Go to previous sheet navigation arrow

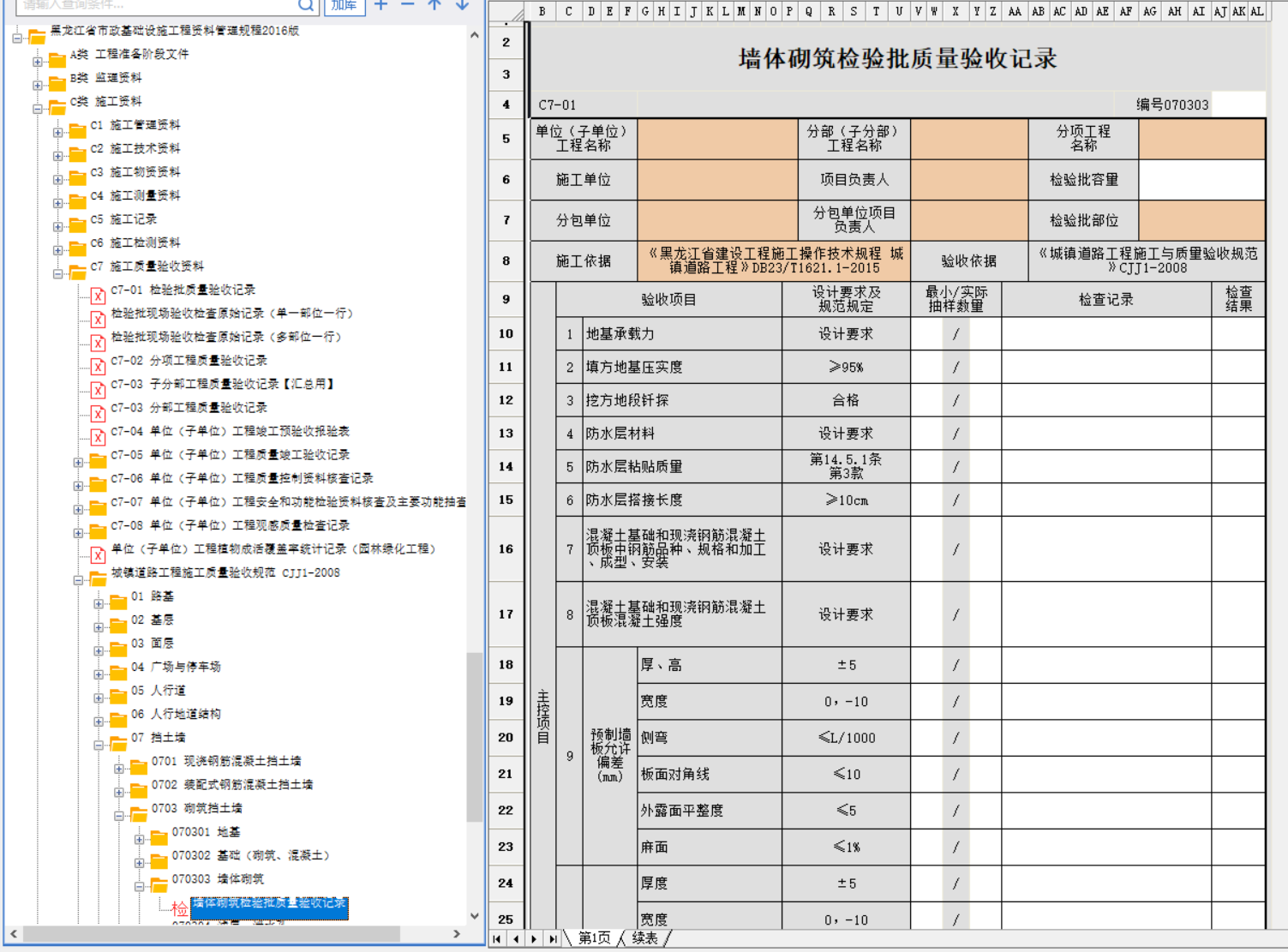(x=516, y=939)
